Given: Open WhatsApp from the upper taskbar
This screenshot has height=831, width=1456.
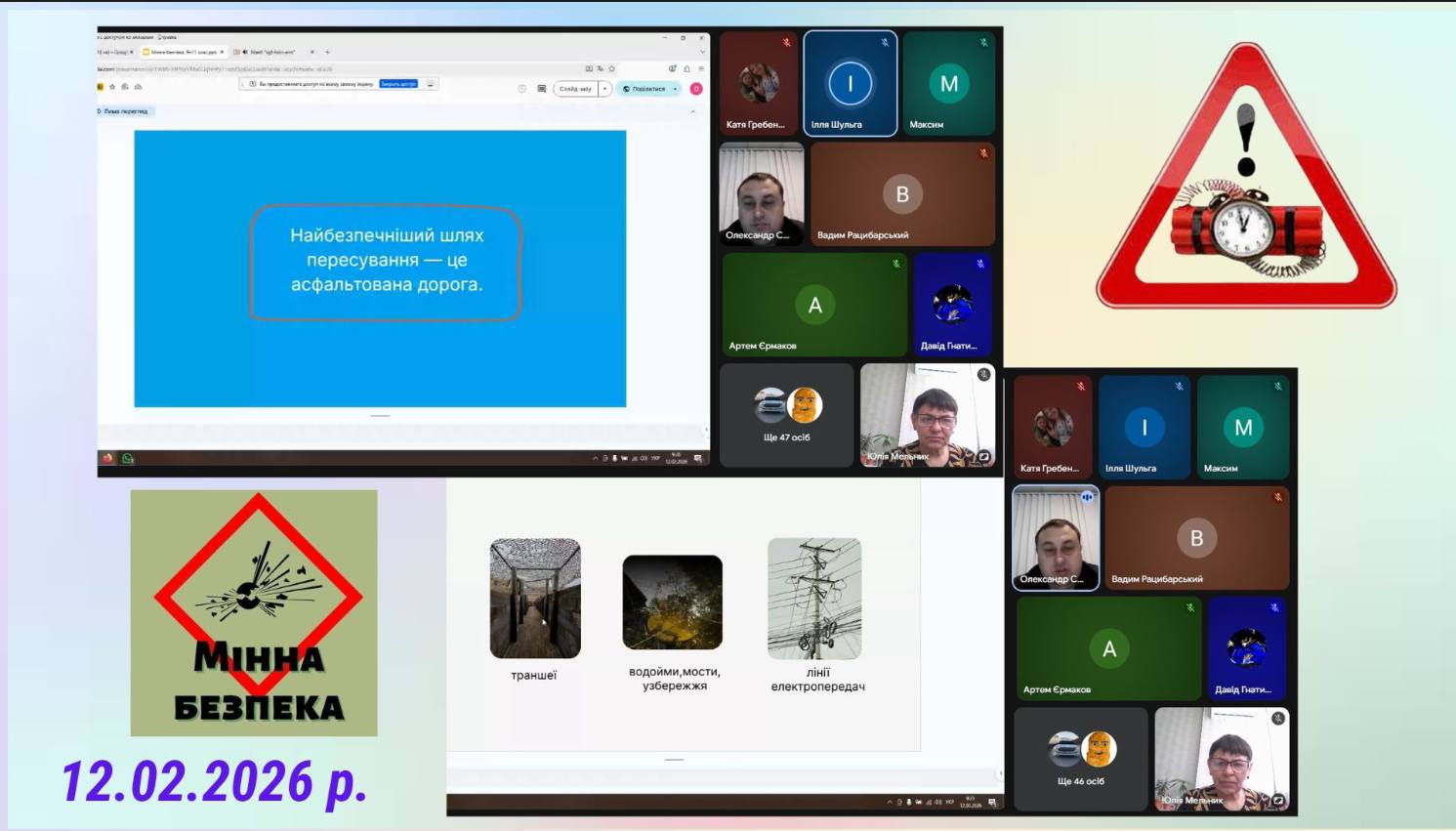Looking at the screenshot, I should click(x=127, y=458).
